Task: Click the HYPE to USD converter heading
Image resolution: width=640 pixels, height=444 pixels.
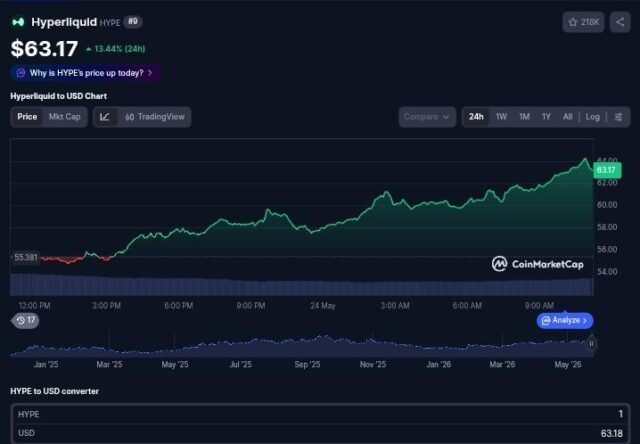Action: [x=54, y=391]
